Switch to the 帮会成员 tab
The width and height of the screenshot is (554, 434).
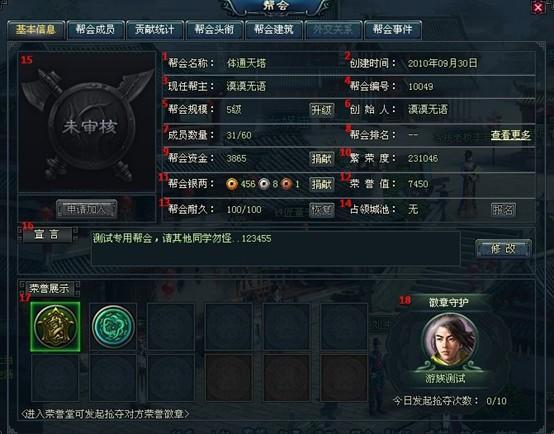(95, 29)
